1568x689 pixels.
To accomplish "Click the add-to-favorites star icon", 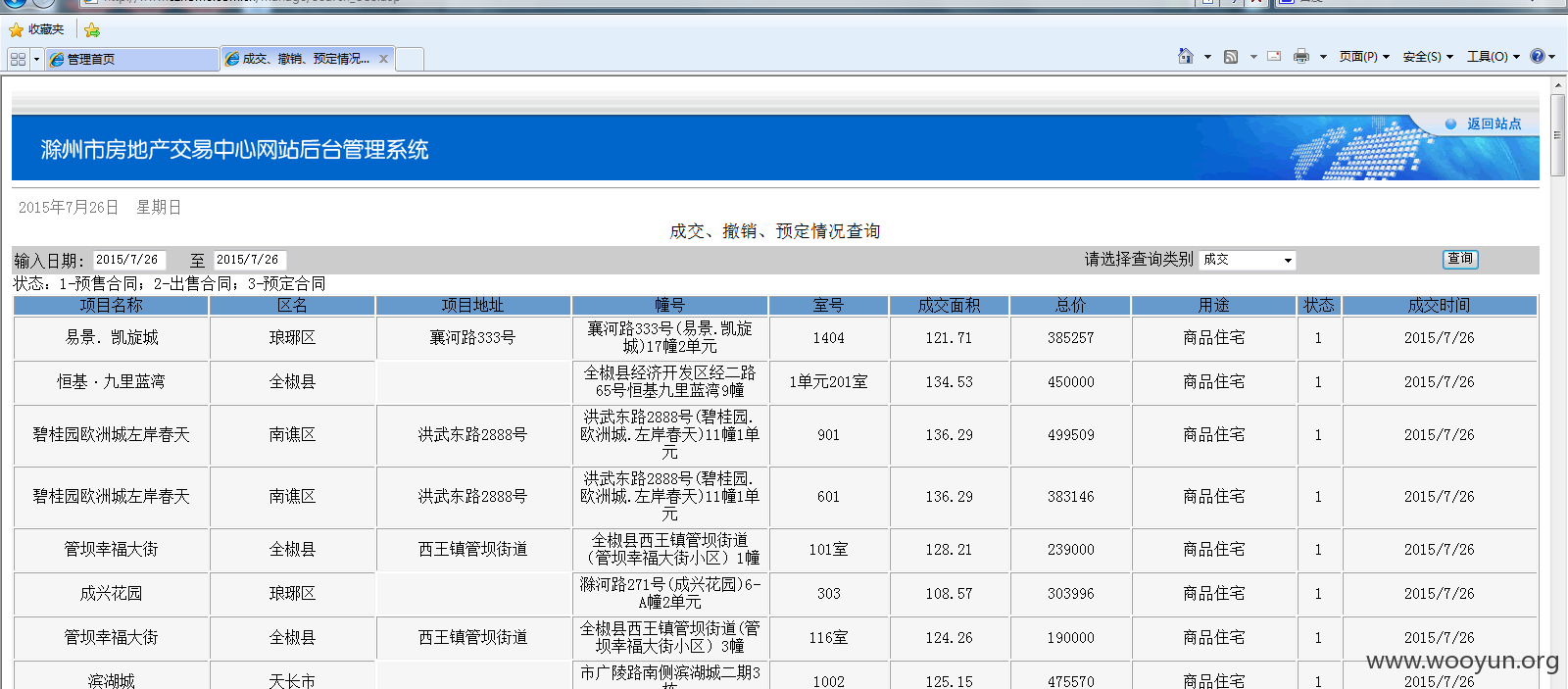I will (x=92, y=29).
